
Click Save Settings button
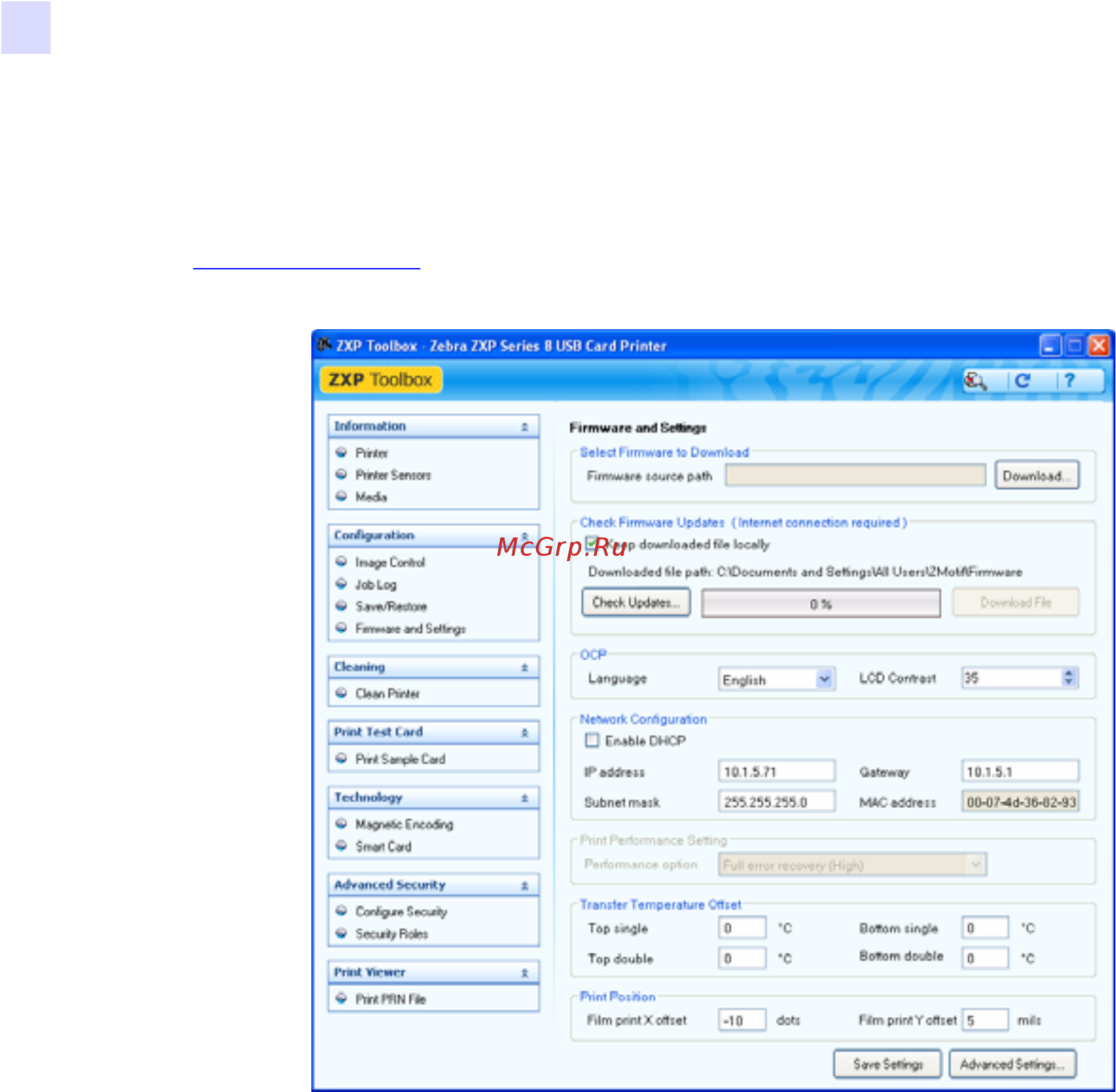pos(887,1064)
